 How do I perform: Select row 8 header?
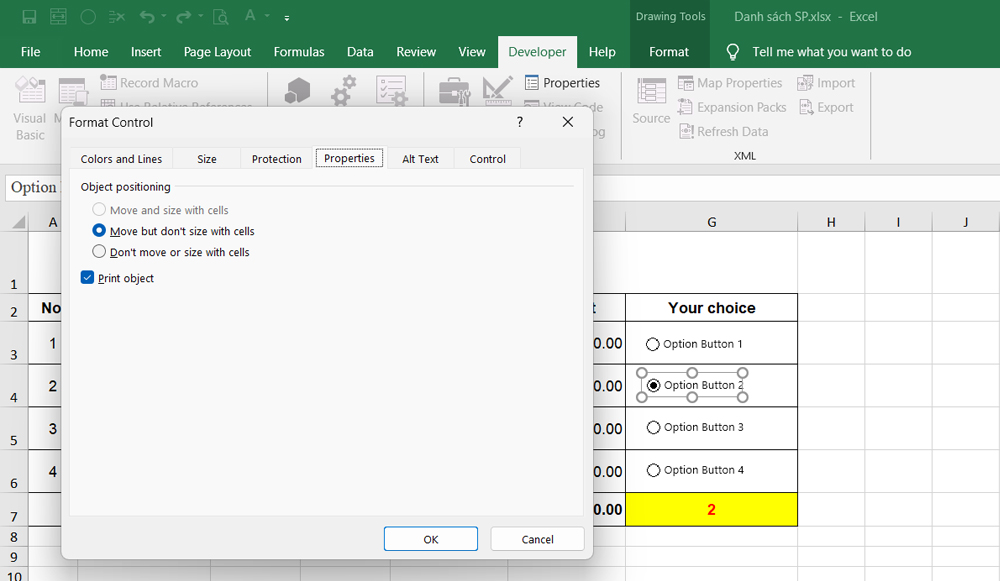14,537
